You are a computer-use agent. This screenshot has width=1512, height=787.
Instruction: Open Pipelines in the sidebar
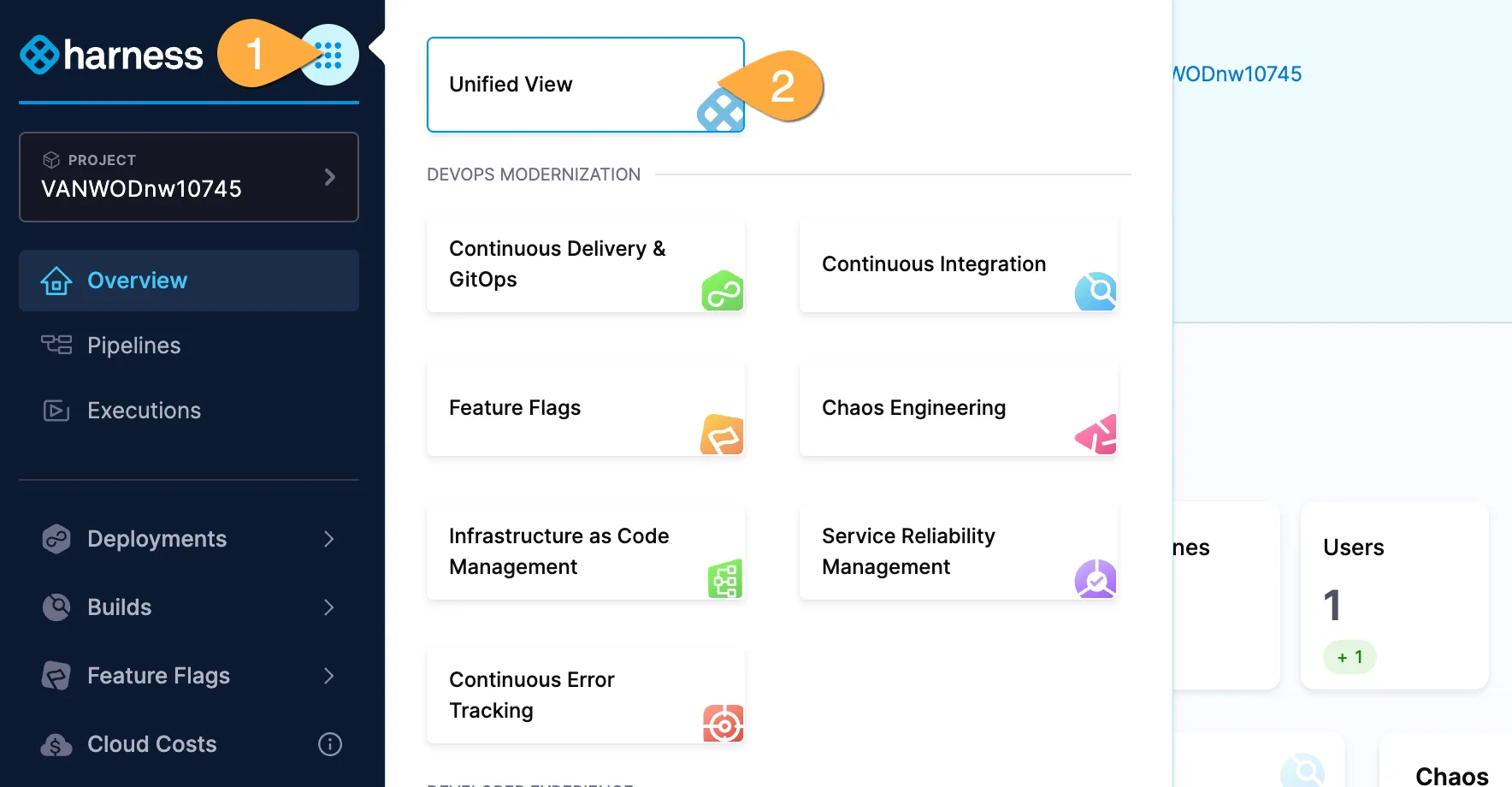click(x=133, y=346)
